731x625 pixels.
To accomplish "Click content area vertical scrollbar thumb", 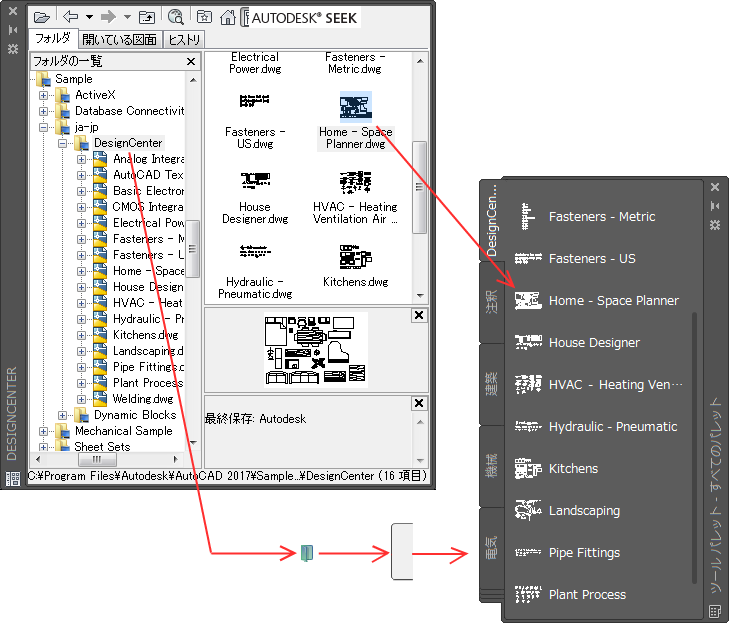I will [x=419, y=187].
